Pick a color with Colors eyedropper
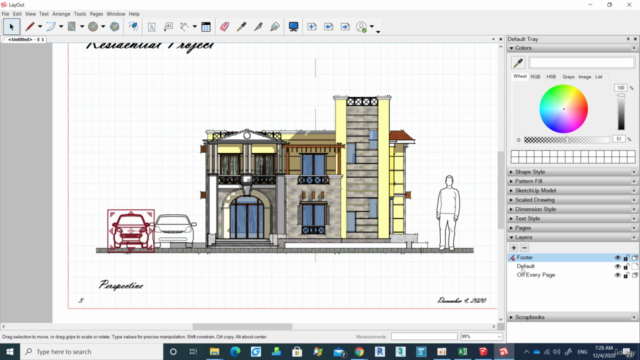Image resolution: width=640 pixels, height=360 pixels. [518, 62]
